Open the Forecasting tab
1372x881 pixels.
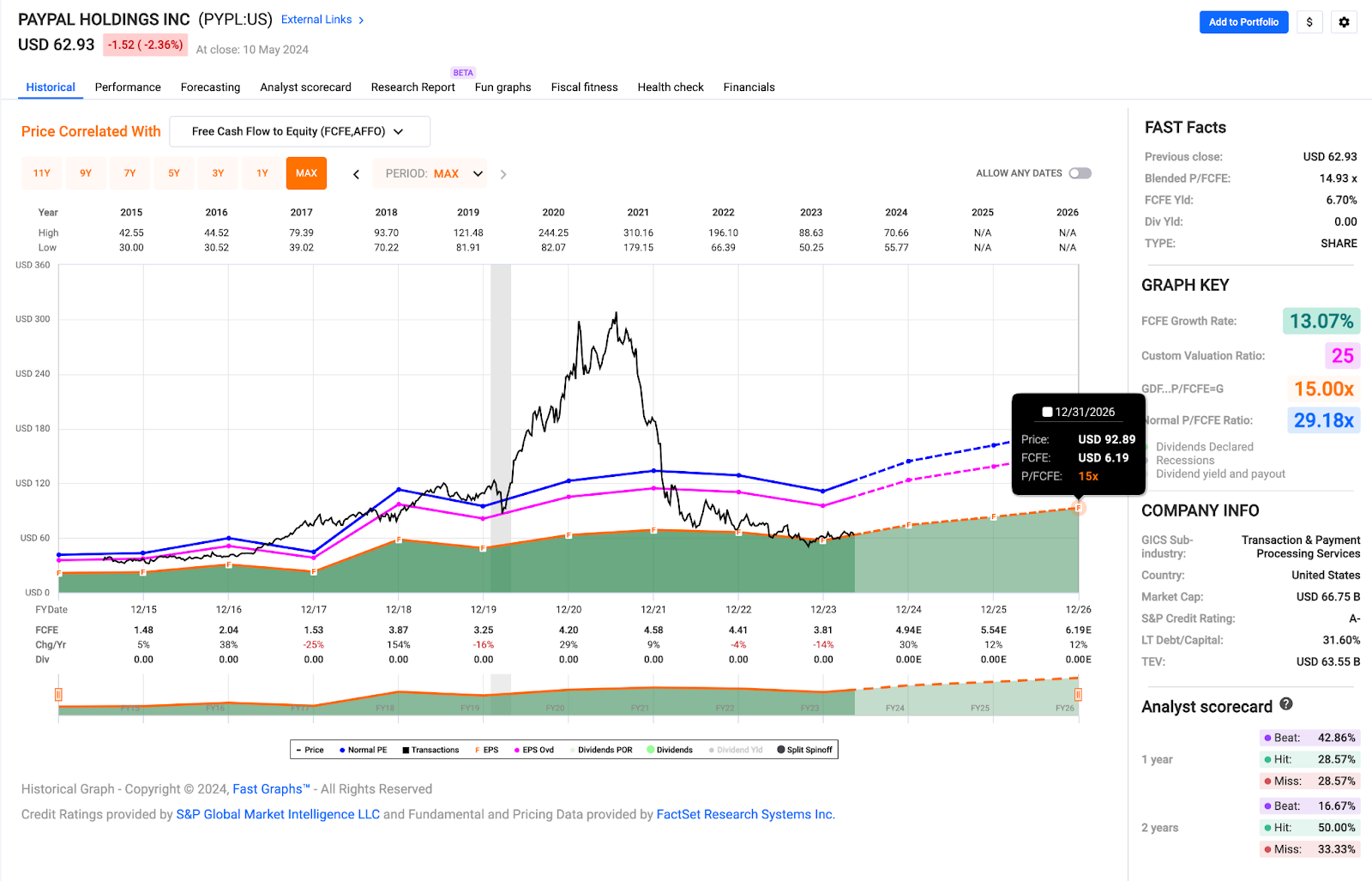pyautogui.click(x=210, y=87)
